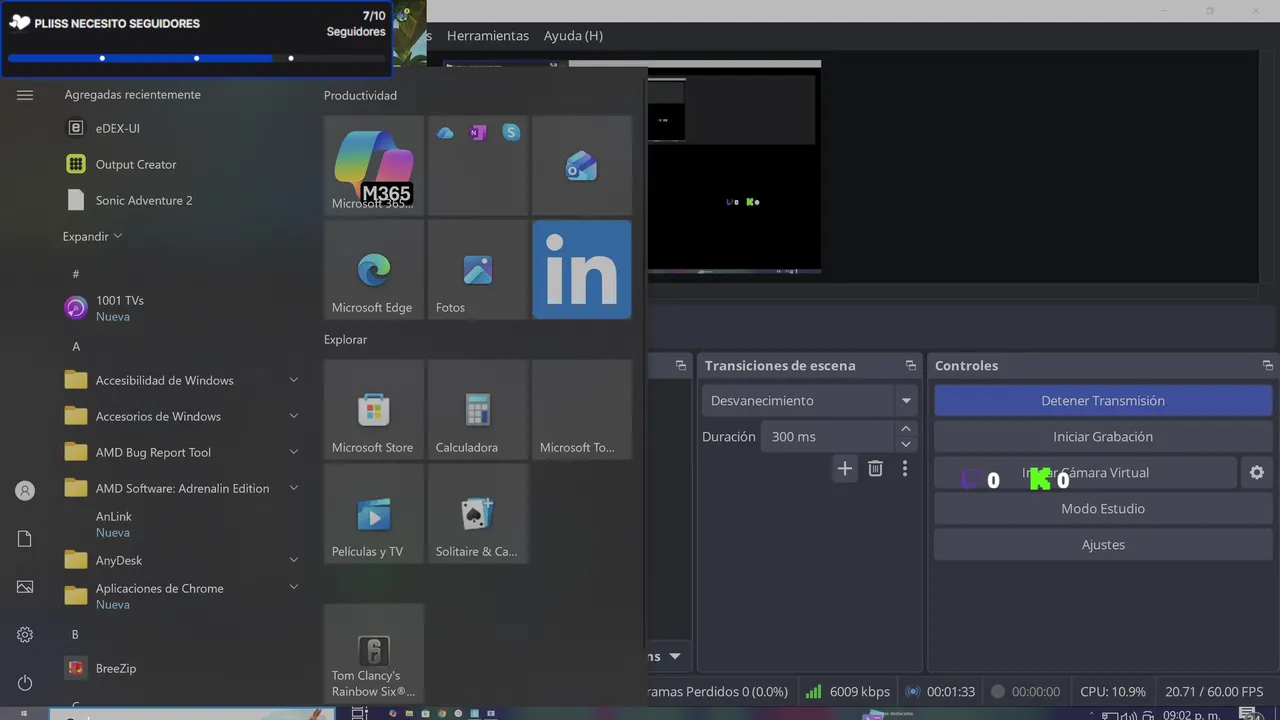
Task: Open Ajustes from OBS controls
Action: (1103, 545)
